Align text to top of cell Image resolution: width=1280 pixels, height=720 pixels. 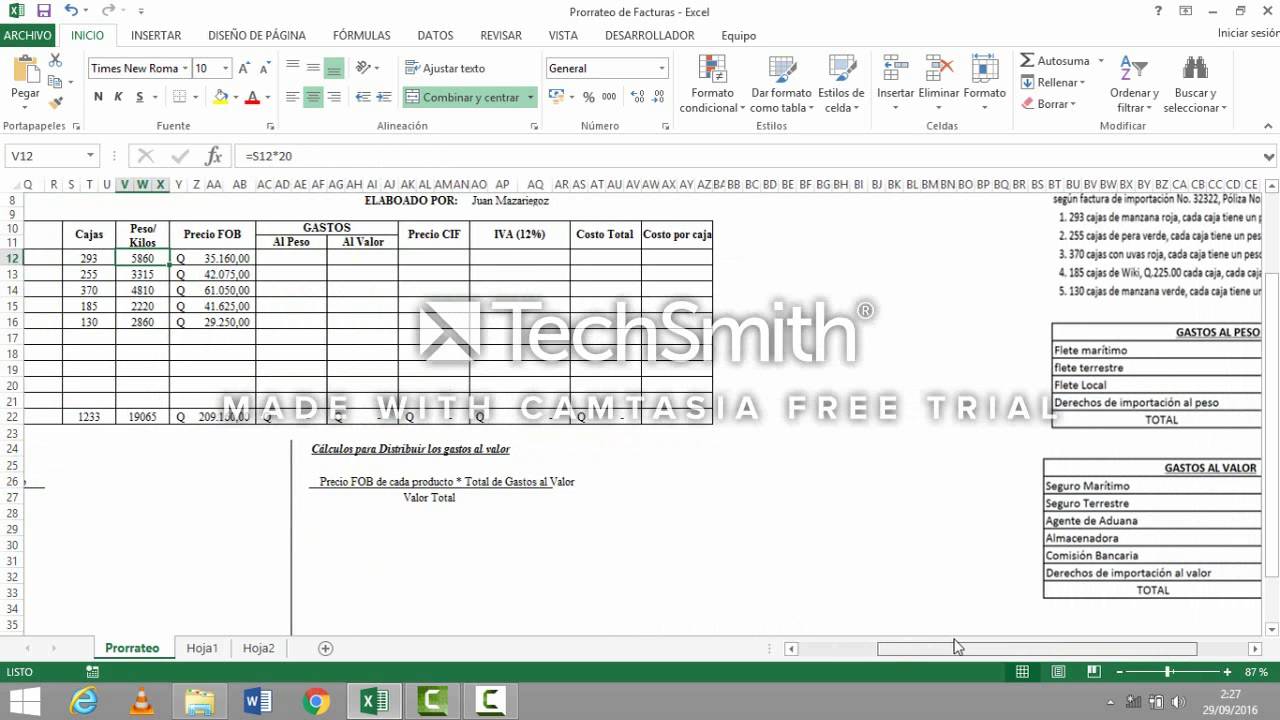[x=292, y=68]
